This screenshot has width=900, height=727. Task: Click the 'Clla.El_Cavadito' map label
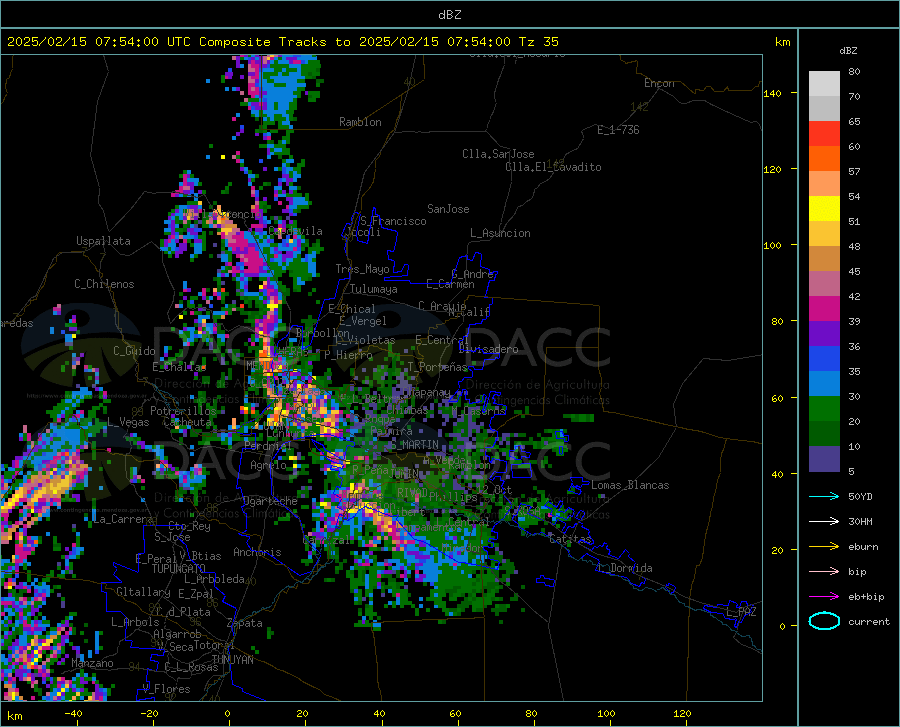553,167
